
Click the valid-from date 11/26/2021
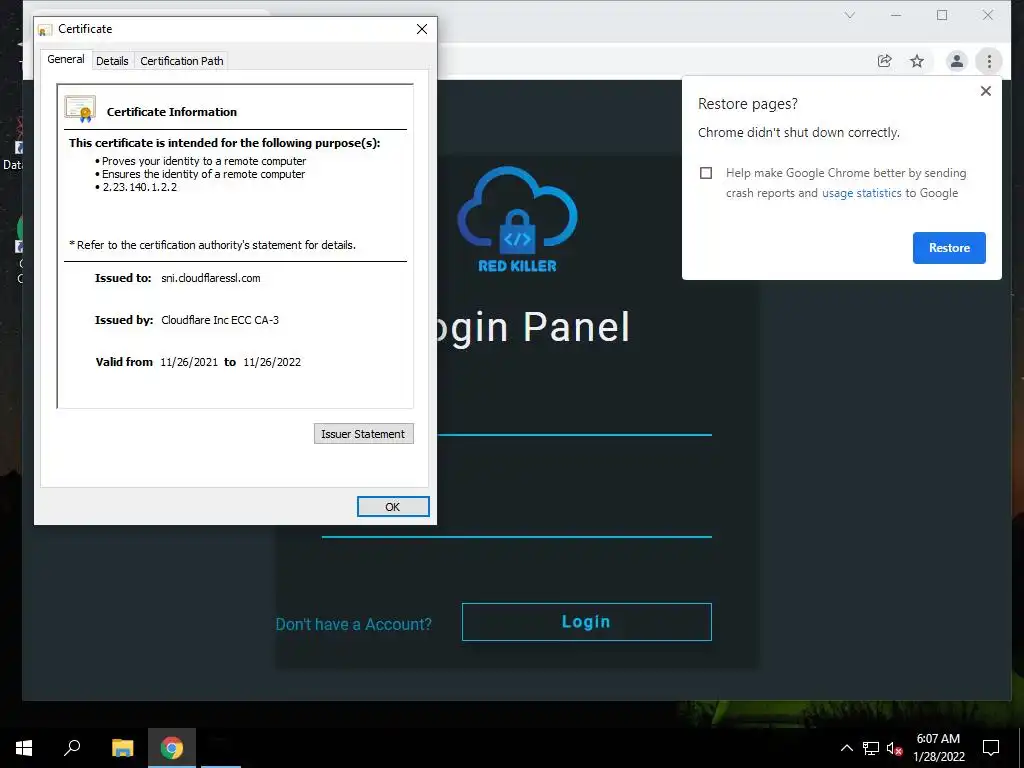189,362
